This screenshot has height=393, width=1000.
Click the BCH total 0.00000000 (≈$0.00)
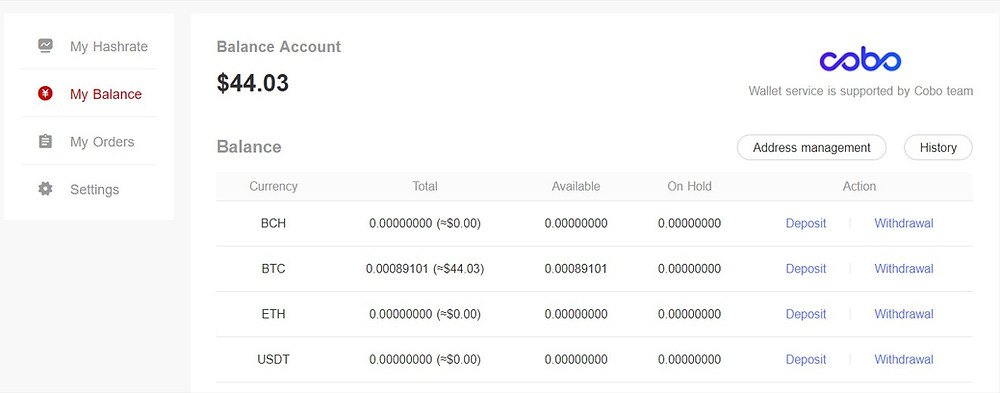point(425,224)
